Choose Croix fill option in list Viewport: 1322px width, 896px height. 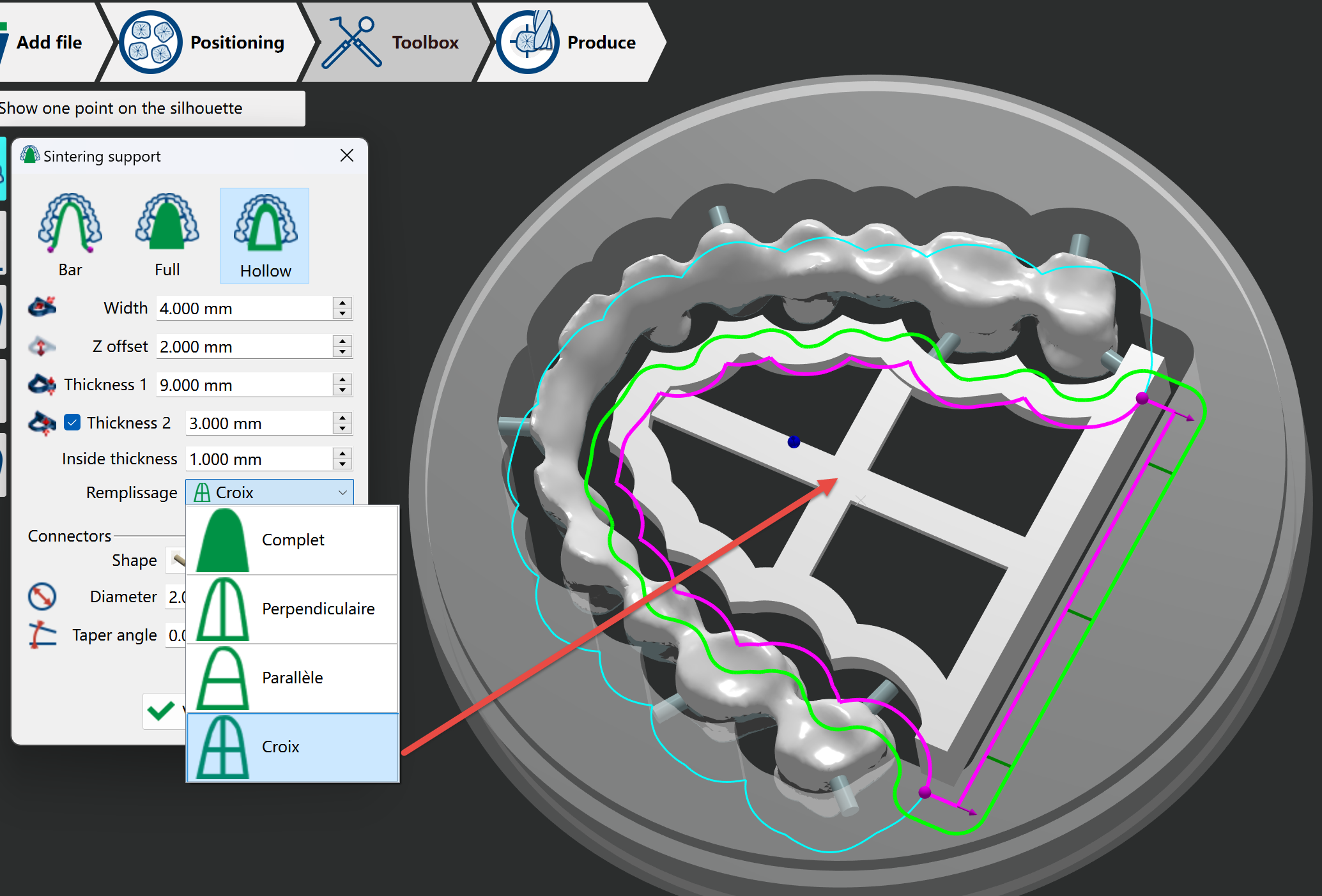(293, 747)
